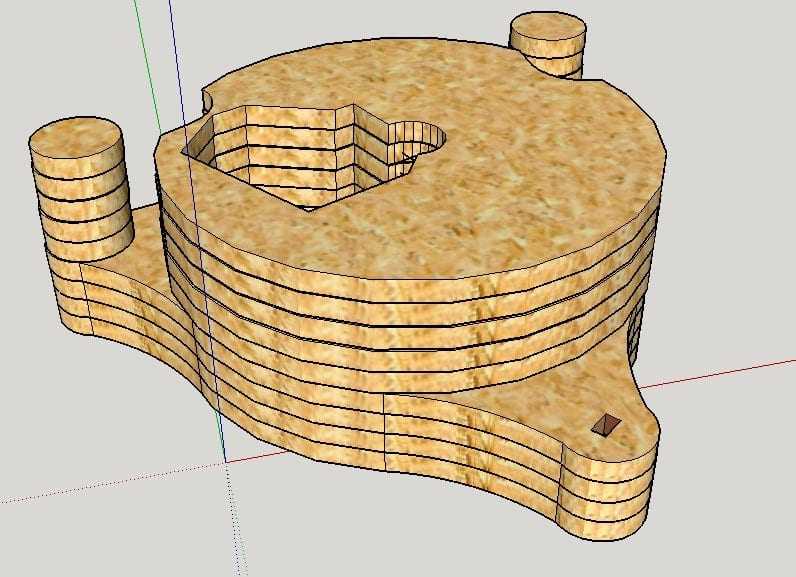The height and width of the screenshot is (577, 796).
Task: Select the tall cylinder peg on the left
Action: point(80,189)
